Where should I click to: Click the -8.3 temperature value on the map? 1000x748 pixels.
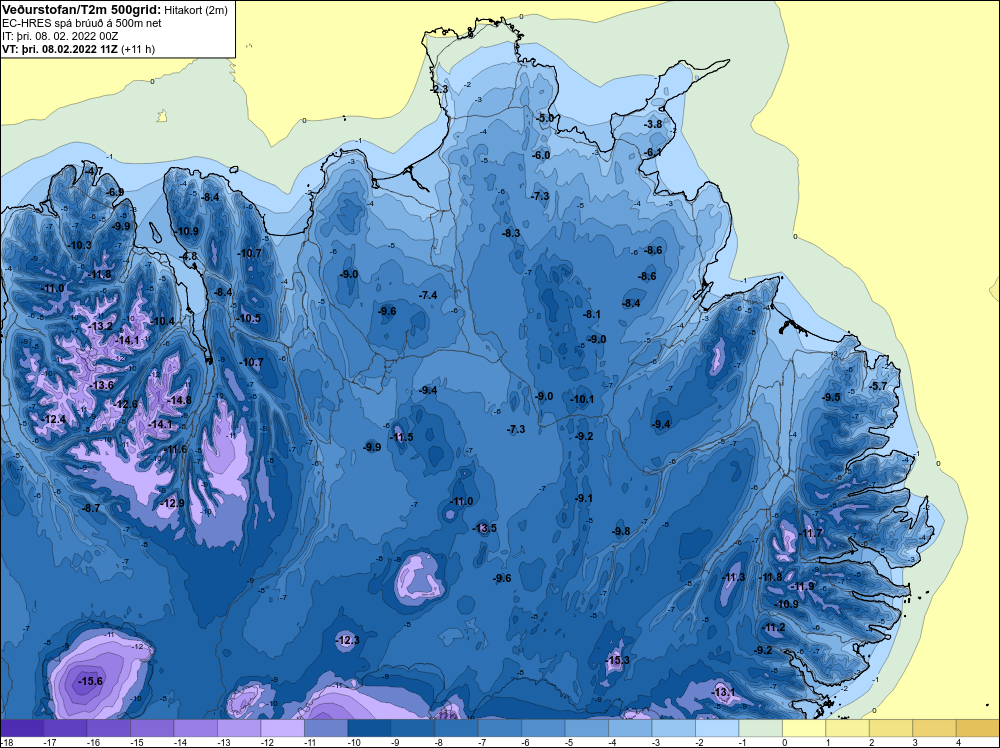point(511,233)
